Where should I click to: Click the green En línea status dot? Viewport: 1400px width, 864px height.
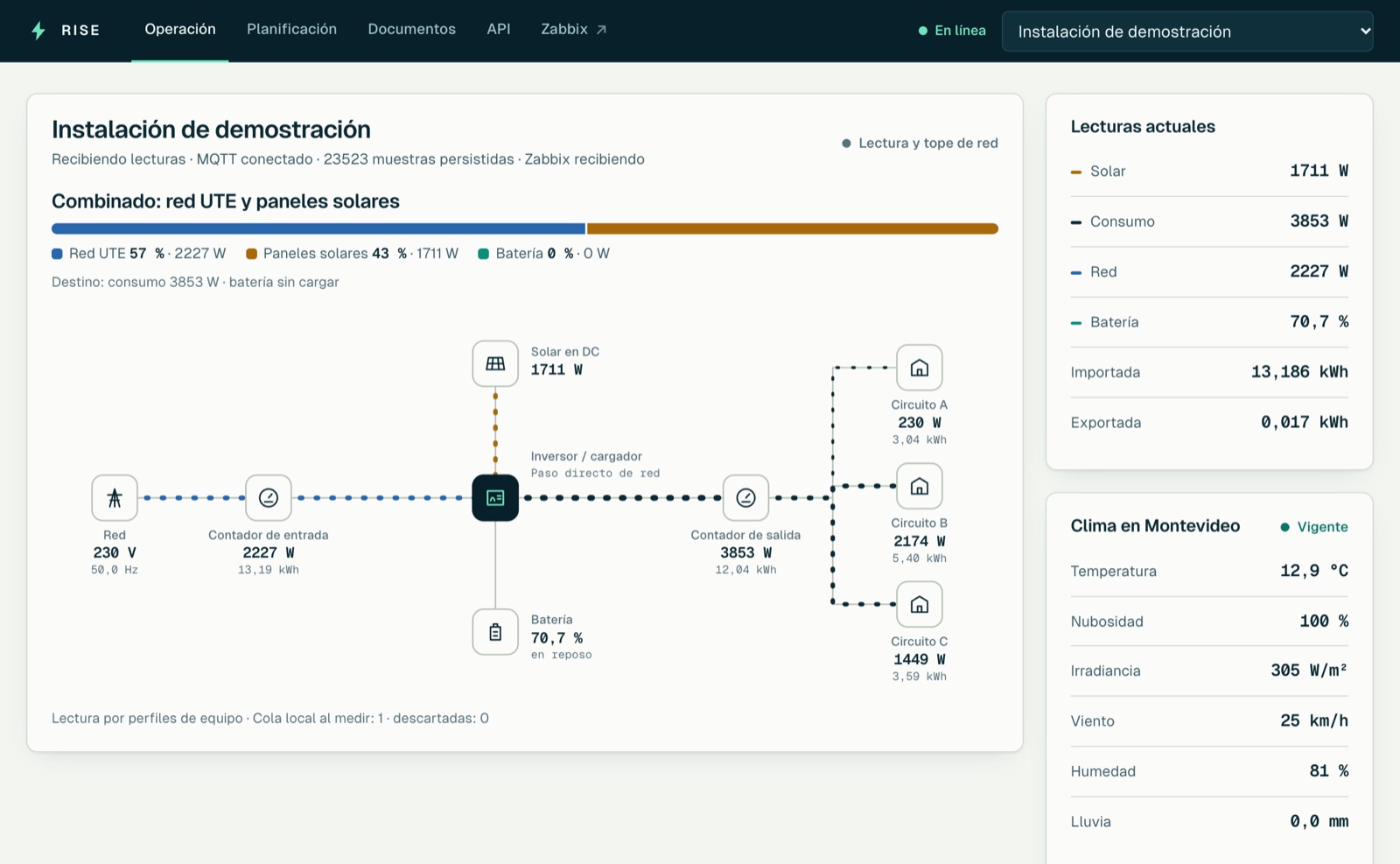pyautogui.click(x=923, y=31)
